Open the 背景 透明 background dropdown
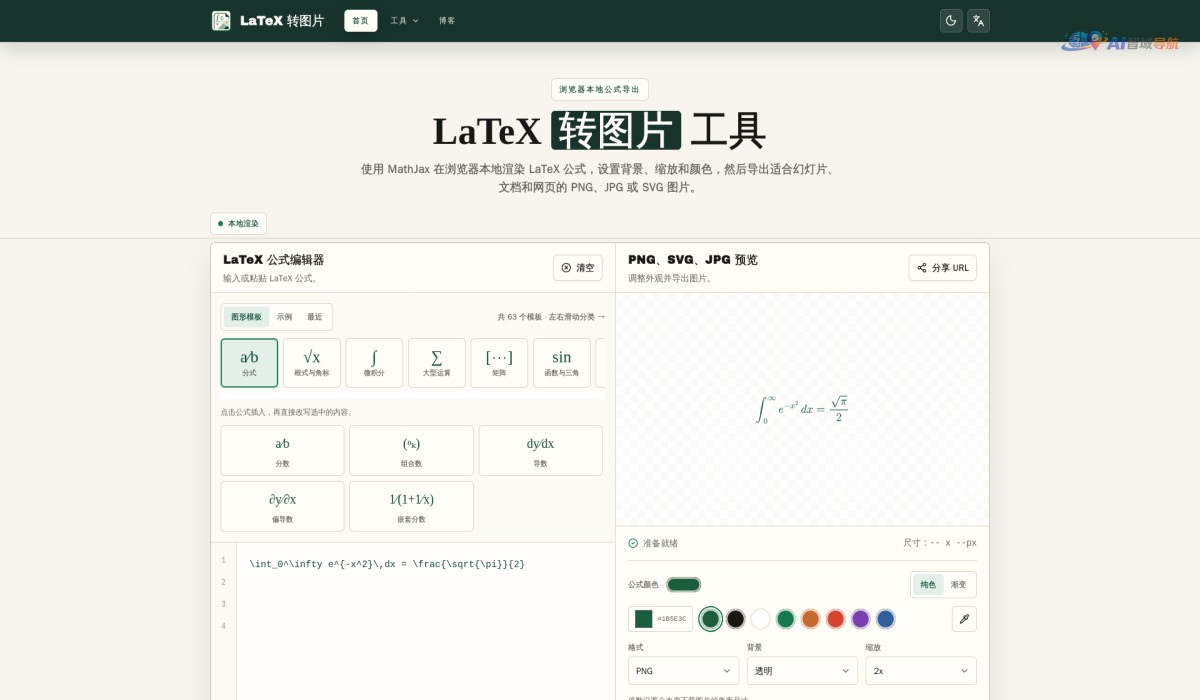The height and width of the screenshot is (700, 1200). coord(802,671)
